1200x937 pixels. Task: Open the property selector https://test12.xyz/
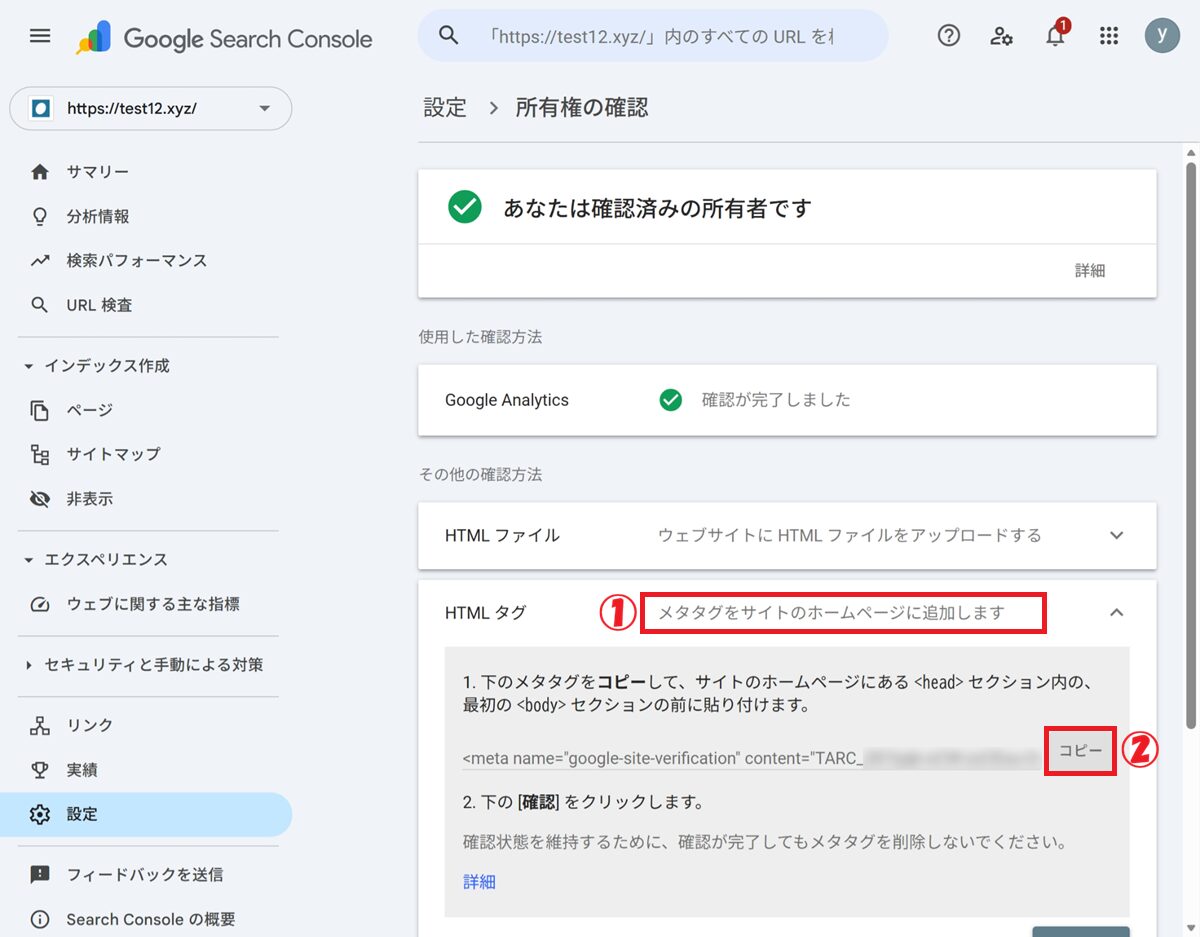tap(150, 109)
